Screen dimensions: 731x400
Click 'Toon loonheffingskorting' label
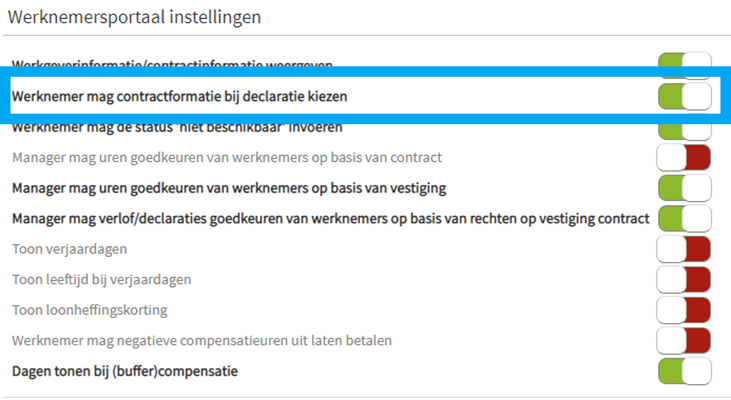[90, 310]
